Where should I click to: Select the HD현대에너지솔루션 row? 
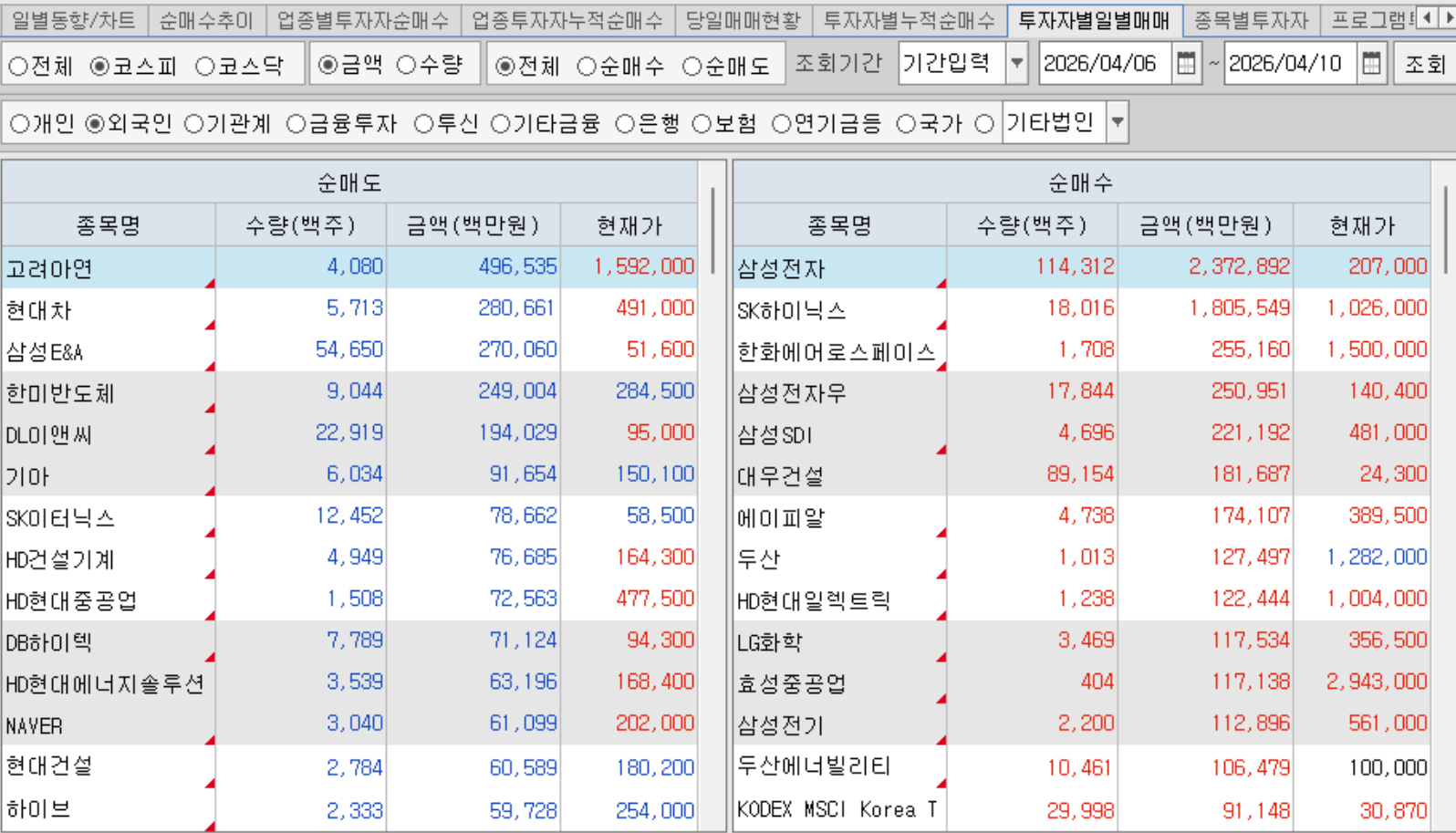[x=349, y=683]
